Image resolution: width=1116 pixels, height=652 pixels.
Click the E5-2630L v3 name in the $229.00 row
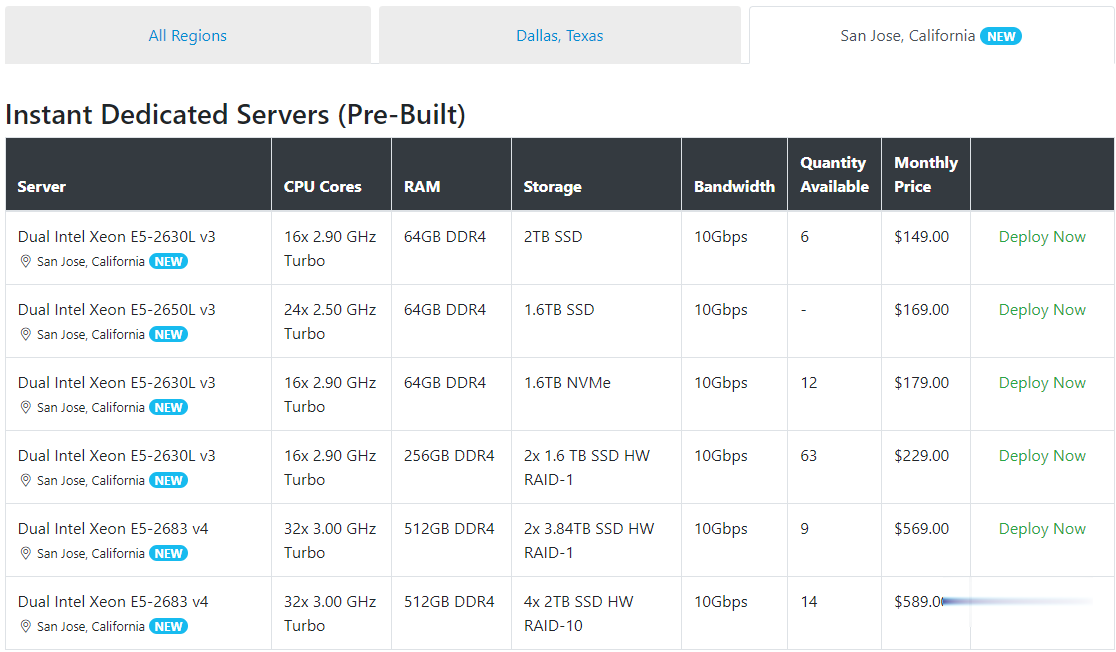click(x=117, y=456)
